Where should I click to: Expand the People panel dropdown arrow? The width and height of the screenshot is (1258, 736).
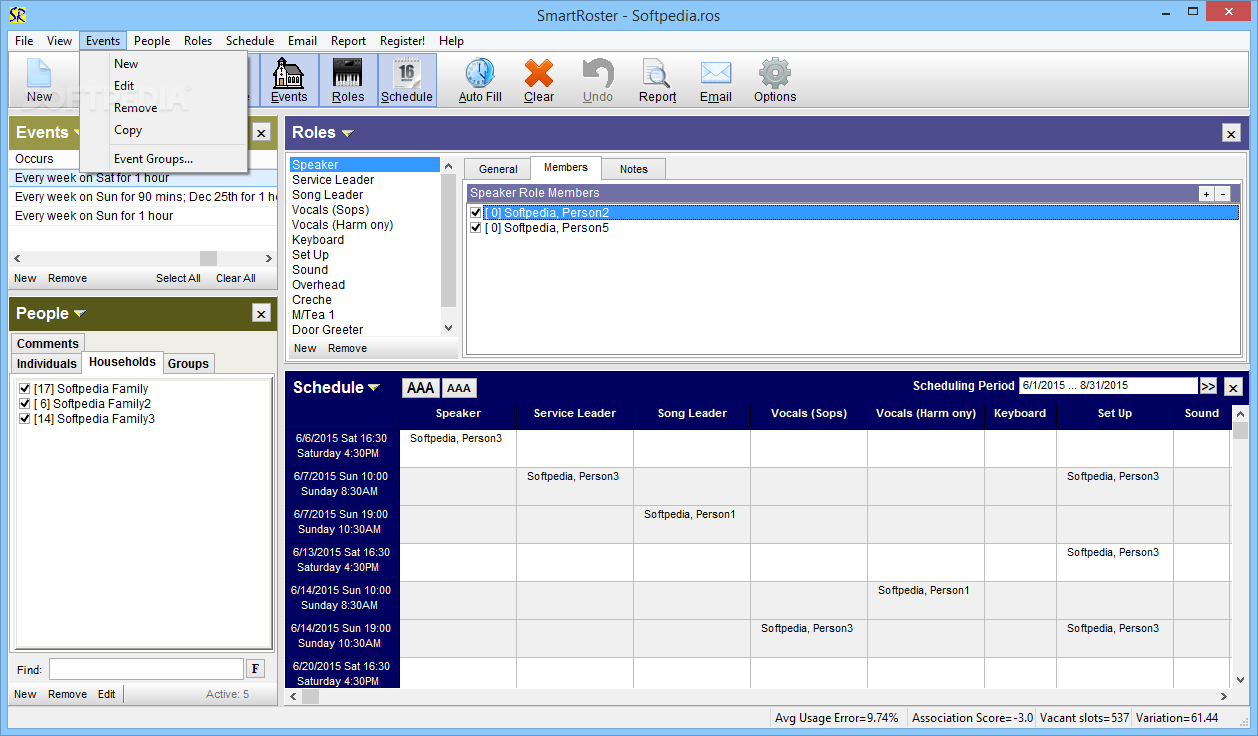tap(80, 314)
